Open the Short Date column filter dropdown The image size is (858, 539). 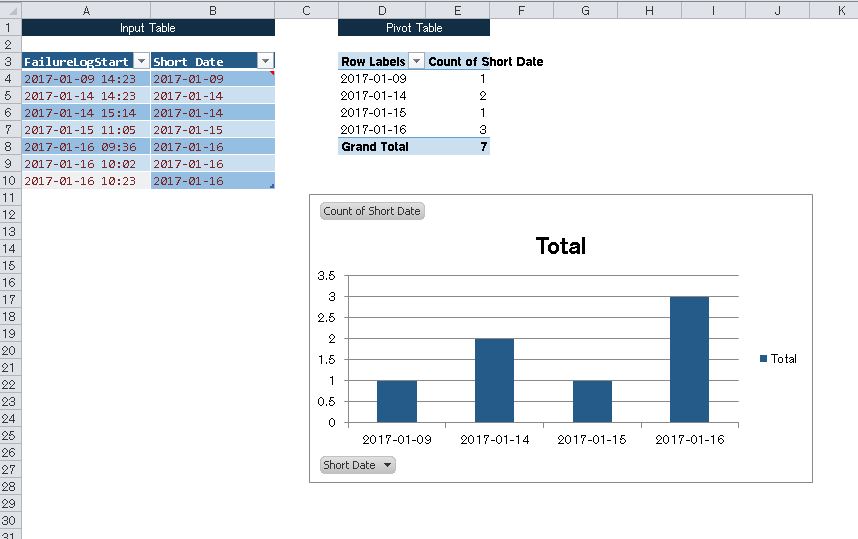tap(265, 61)
